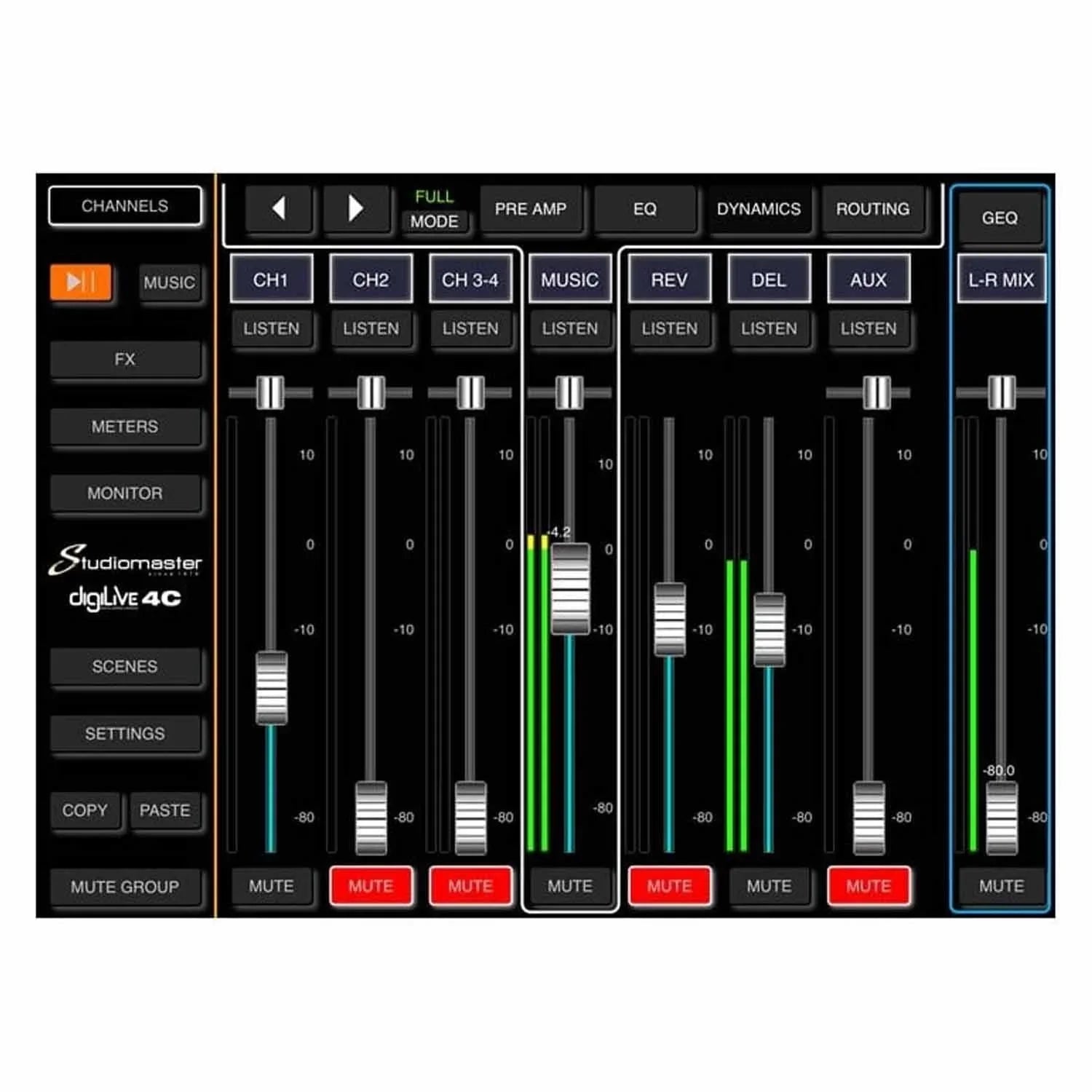
Task: Click the left arrow channel navigation
Action: click(x=279, y=210)
